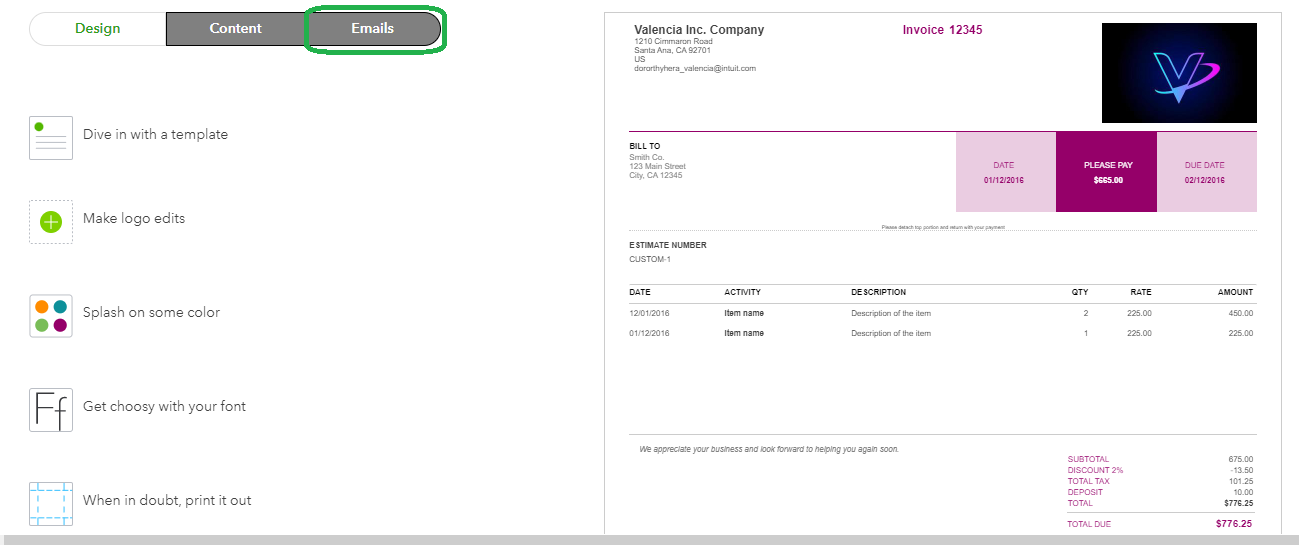Click the Valencia logo in invoice preview
This screenshot has height=545, width=1299.
click(x=1179, y=73)
